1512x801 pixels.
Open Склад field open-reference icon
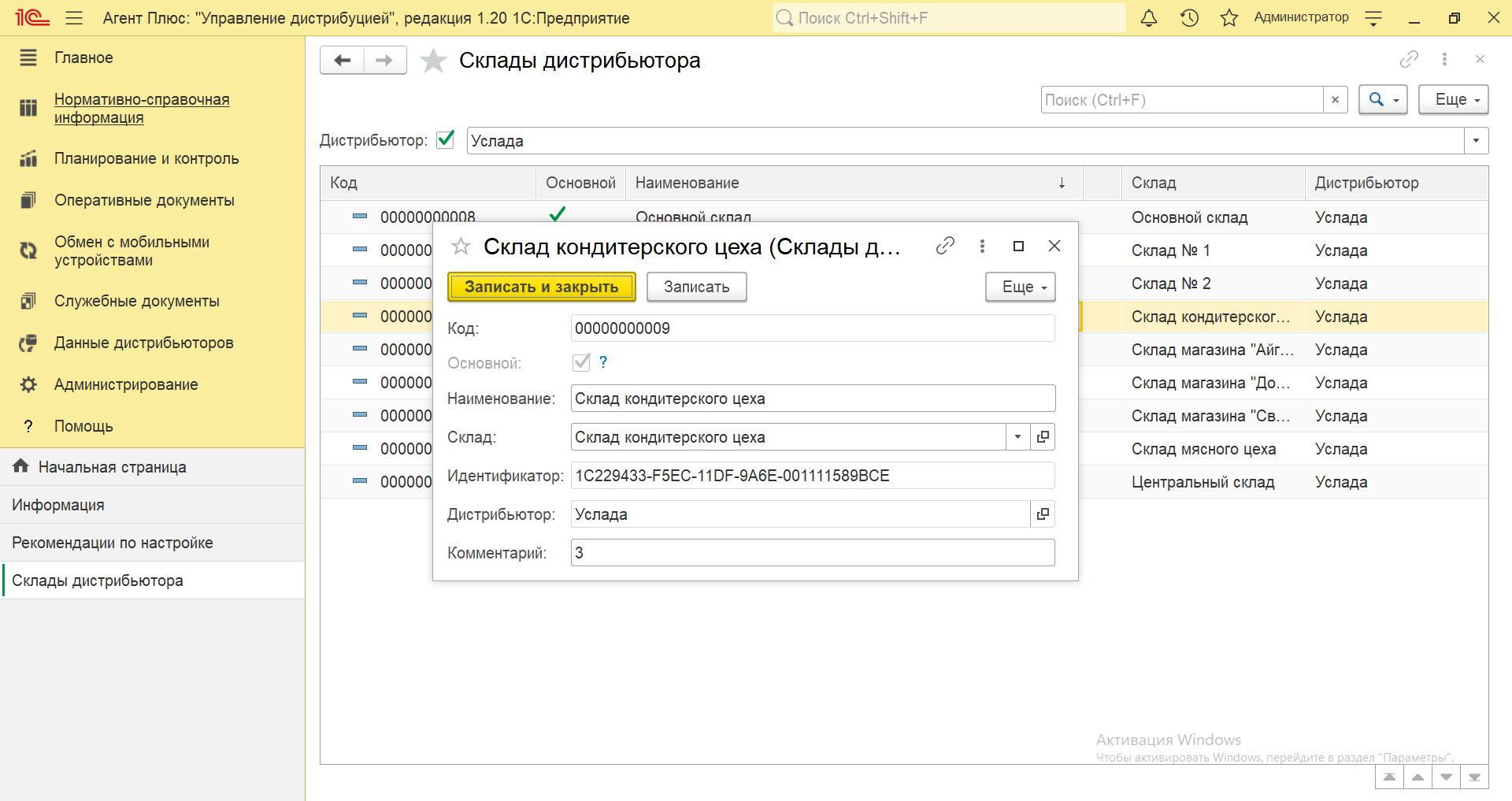pyautogui.click(x=1043, y=437)
